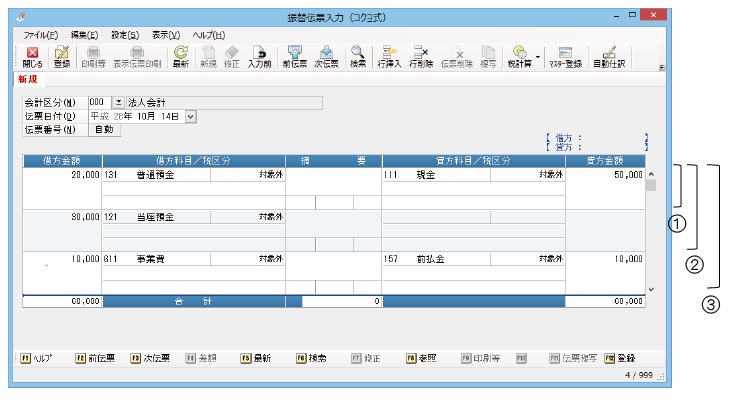Image resolution: width=734 pixels, height=405 pixels.
Task: Click the 登録 (register) toolbar icon
Action: click(x=61, y=56)
